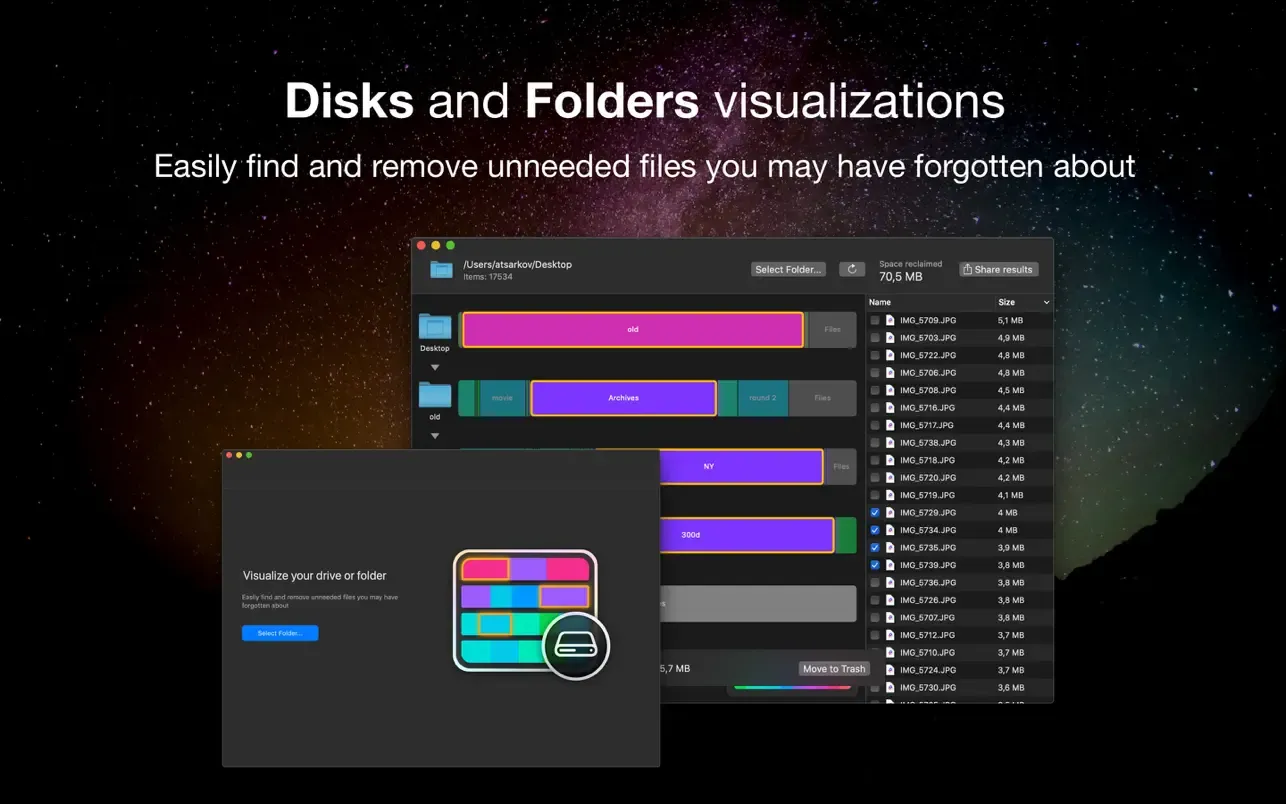
Task: Click the share icon on Share results
Action: [967, 268]
